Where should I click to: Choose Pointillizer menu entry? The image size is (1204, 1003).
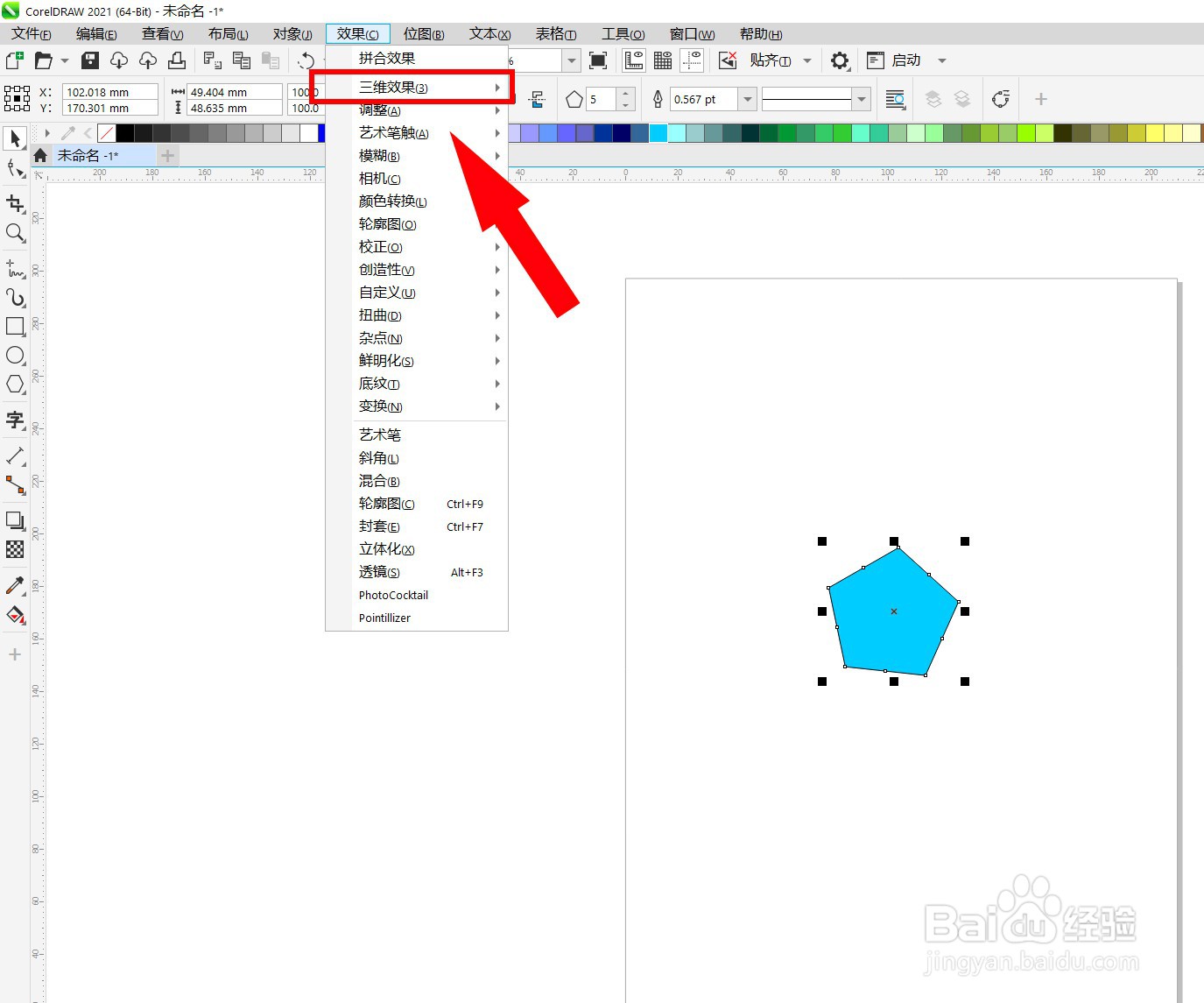pyautogui.click(x=417, y=618)
